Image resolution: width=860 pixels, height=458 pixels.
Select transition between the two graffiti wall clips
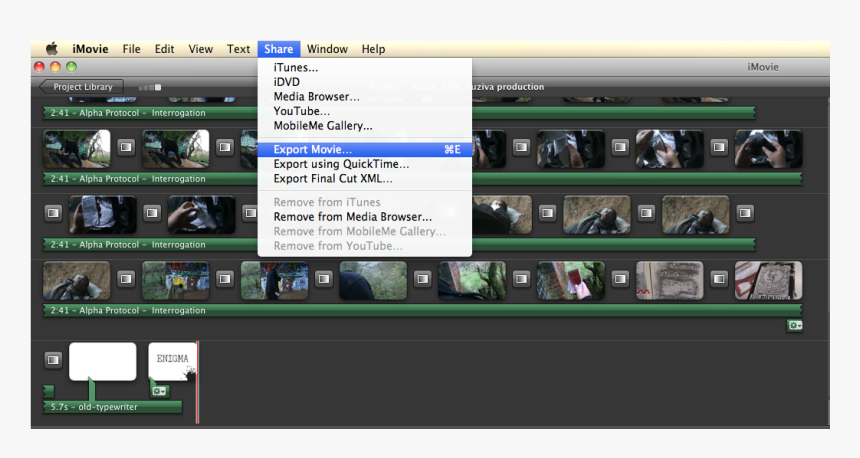pyautogui.click(x=225, y=279)
